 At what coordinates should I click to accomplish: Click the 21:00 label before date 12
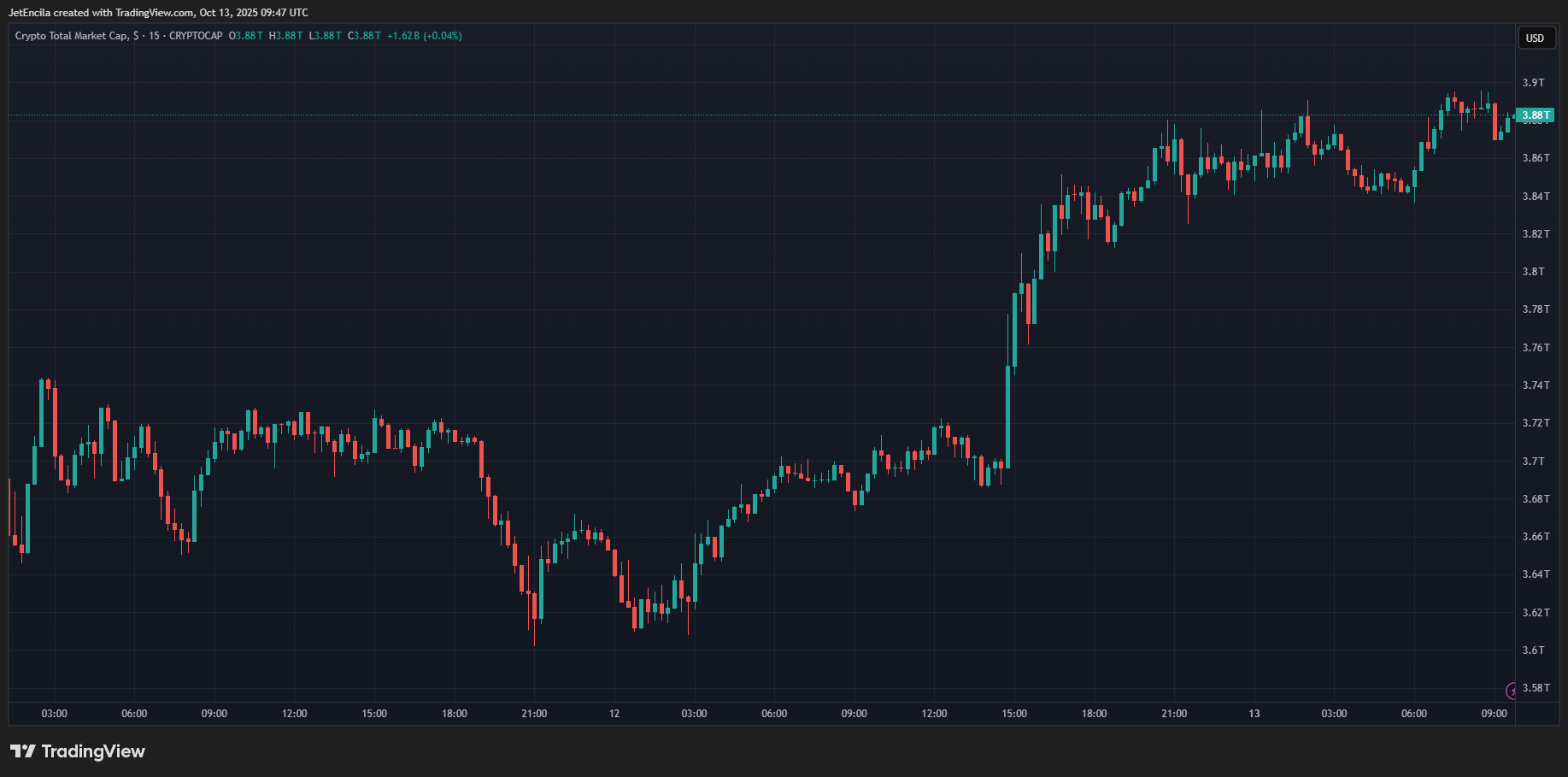534,714
